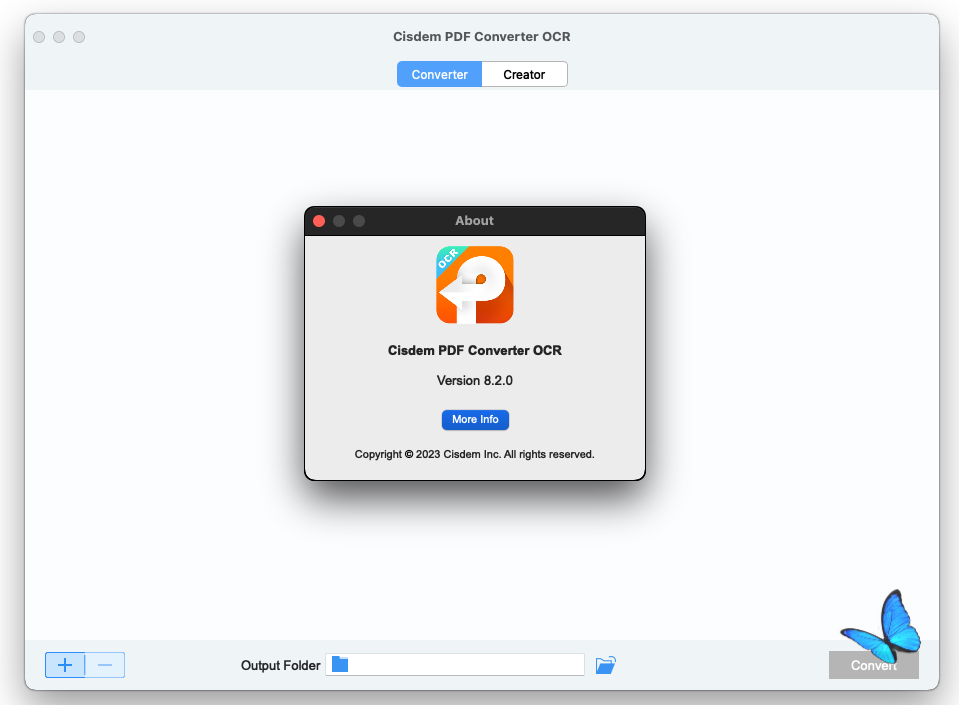The height and width of the screenshot is (705, 959).
Task: Click the minus remove-files button
Action: tap(105, 665)
